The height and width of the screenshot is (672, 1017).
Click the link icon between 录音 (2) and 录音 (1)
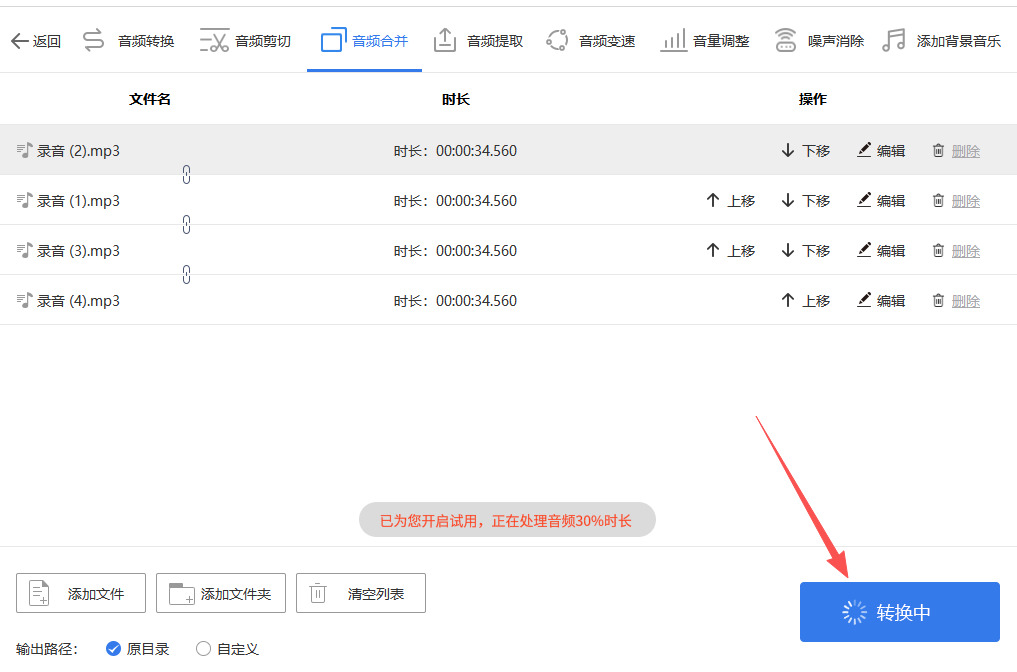(x=186, y=174)
